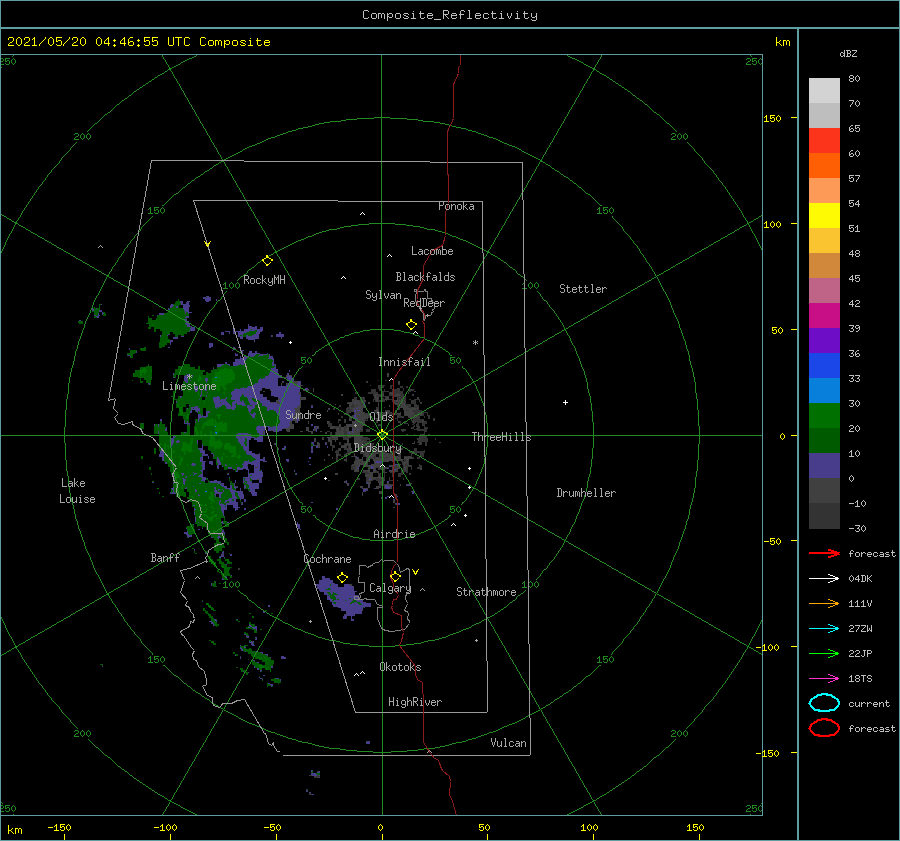
Task: Click the -30 value at scale bottom
Action: (857, 528)
